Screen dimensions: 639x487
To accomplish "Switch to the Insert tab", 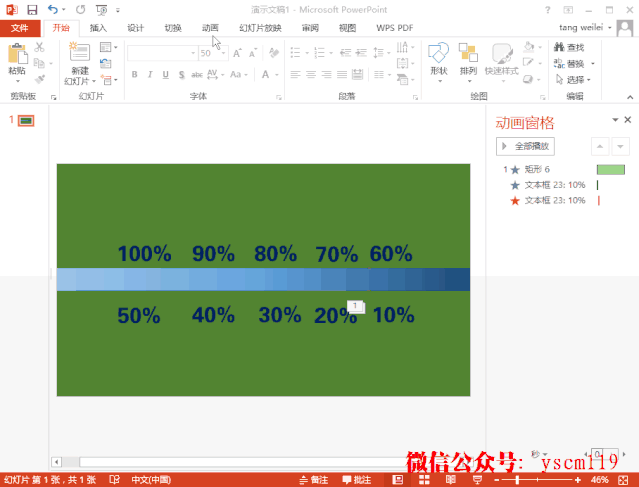I will 98,28.
